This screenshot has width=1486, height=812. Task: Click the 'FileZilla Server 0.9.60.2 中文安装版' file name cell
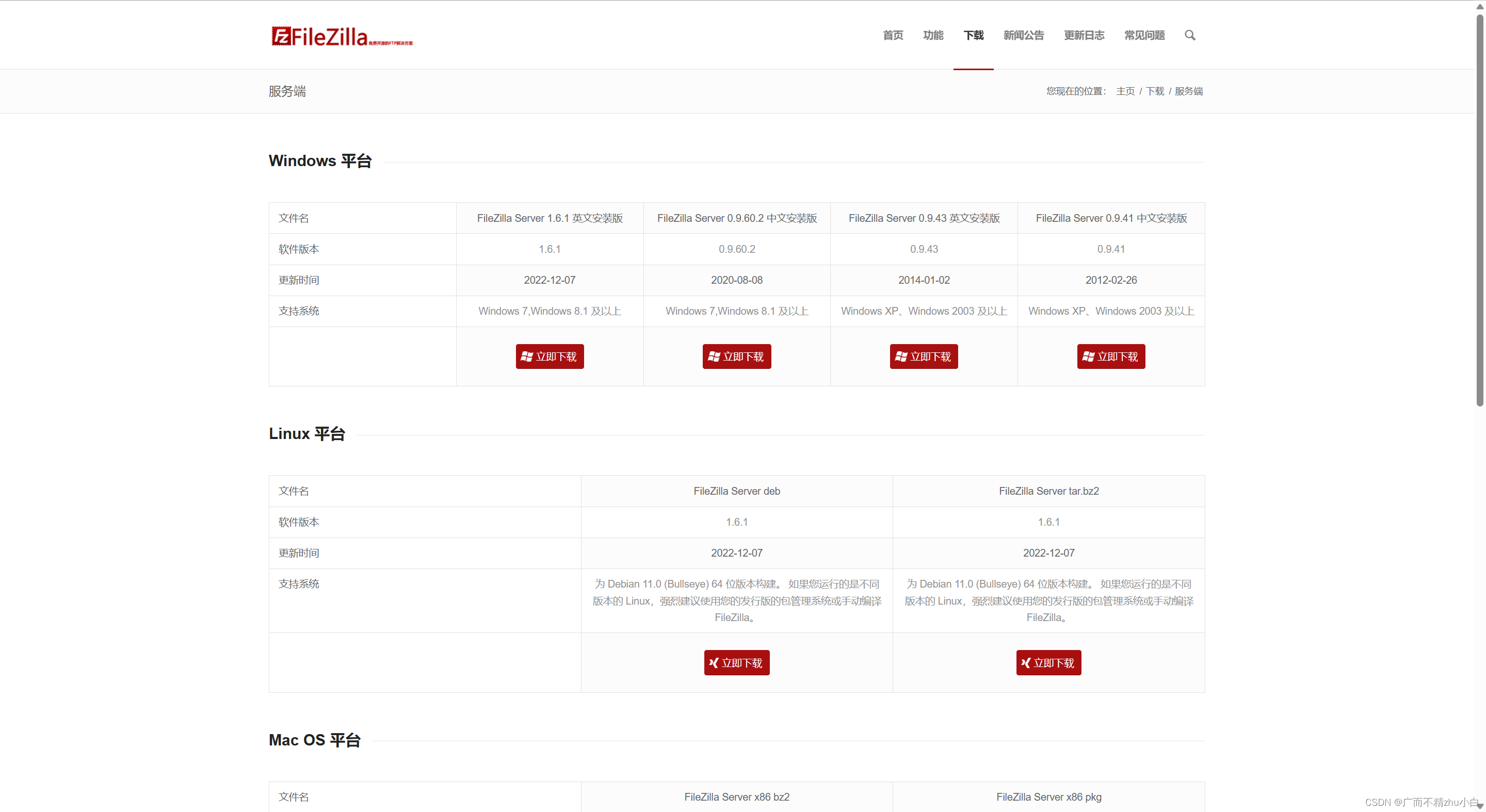(x=737, y=218)
